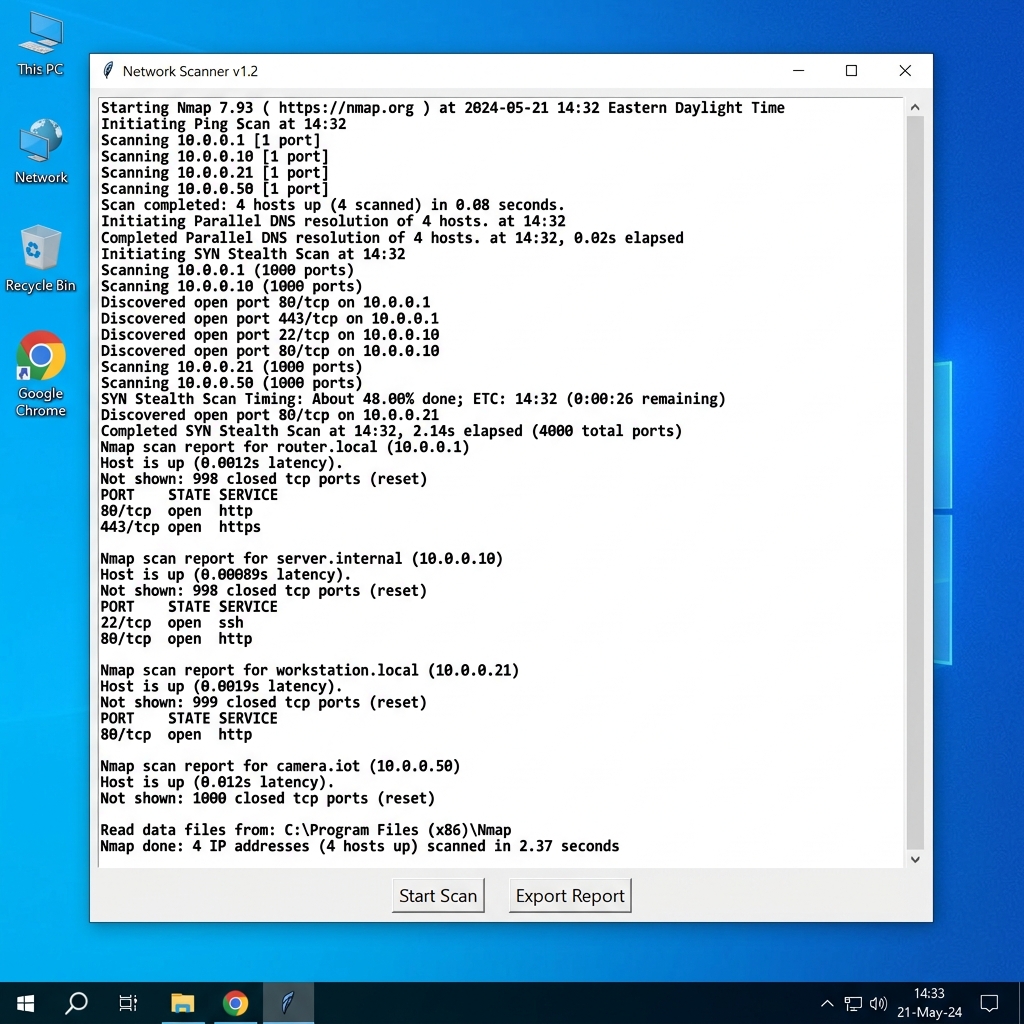
Task: Open the clock and date panel
Action: point(929,1001)
